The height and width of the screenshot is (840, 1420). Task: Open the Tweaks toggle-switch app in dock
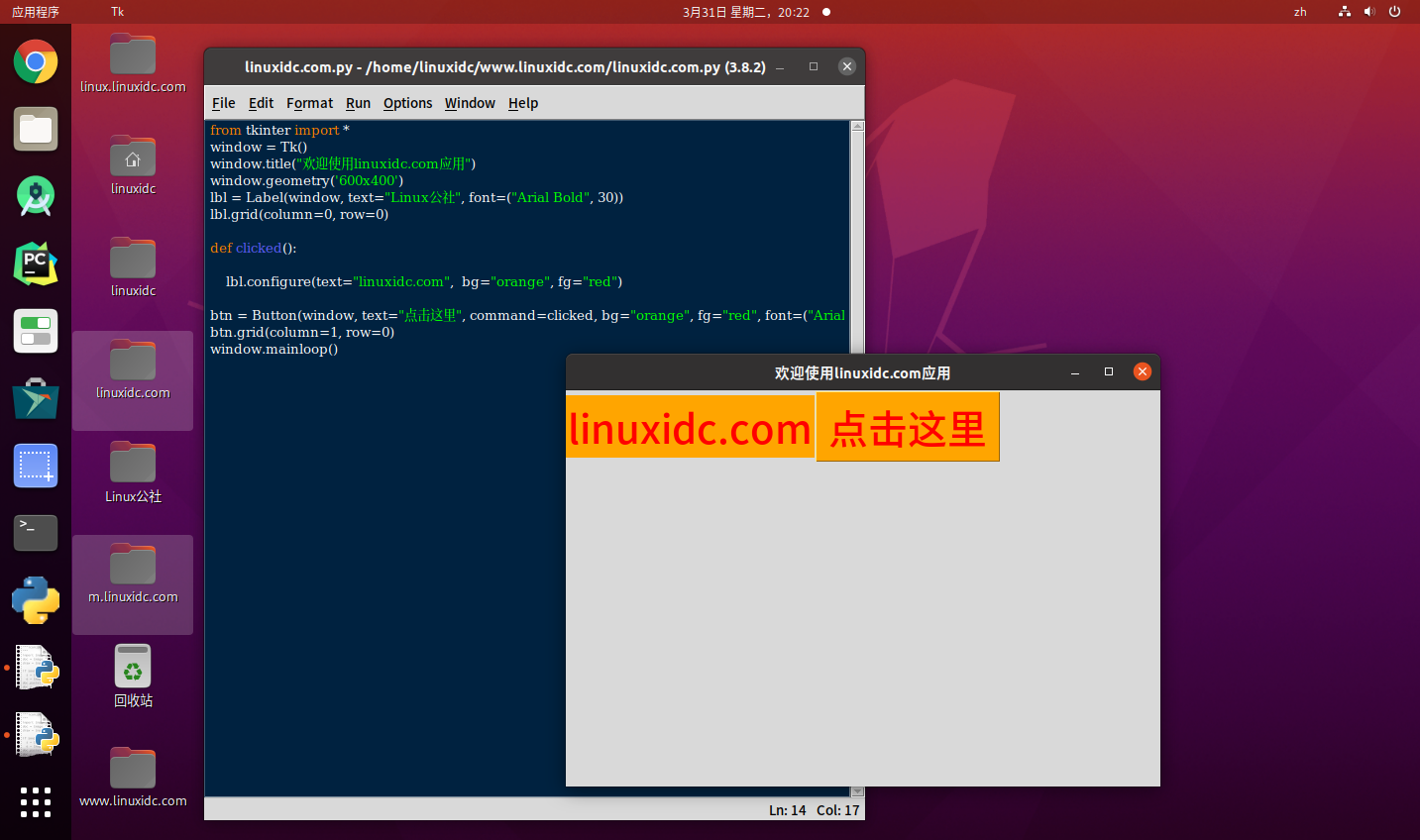tap(36, 331)
